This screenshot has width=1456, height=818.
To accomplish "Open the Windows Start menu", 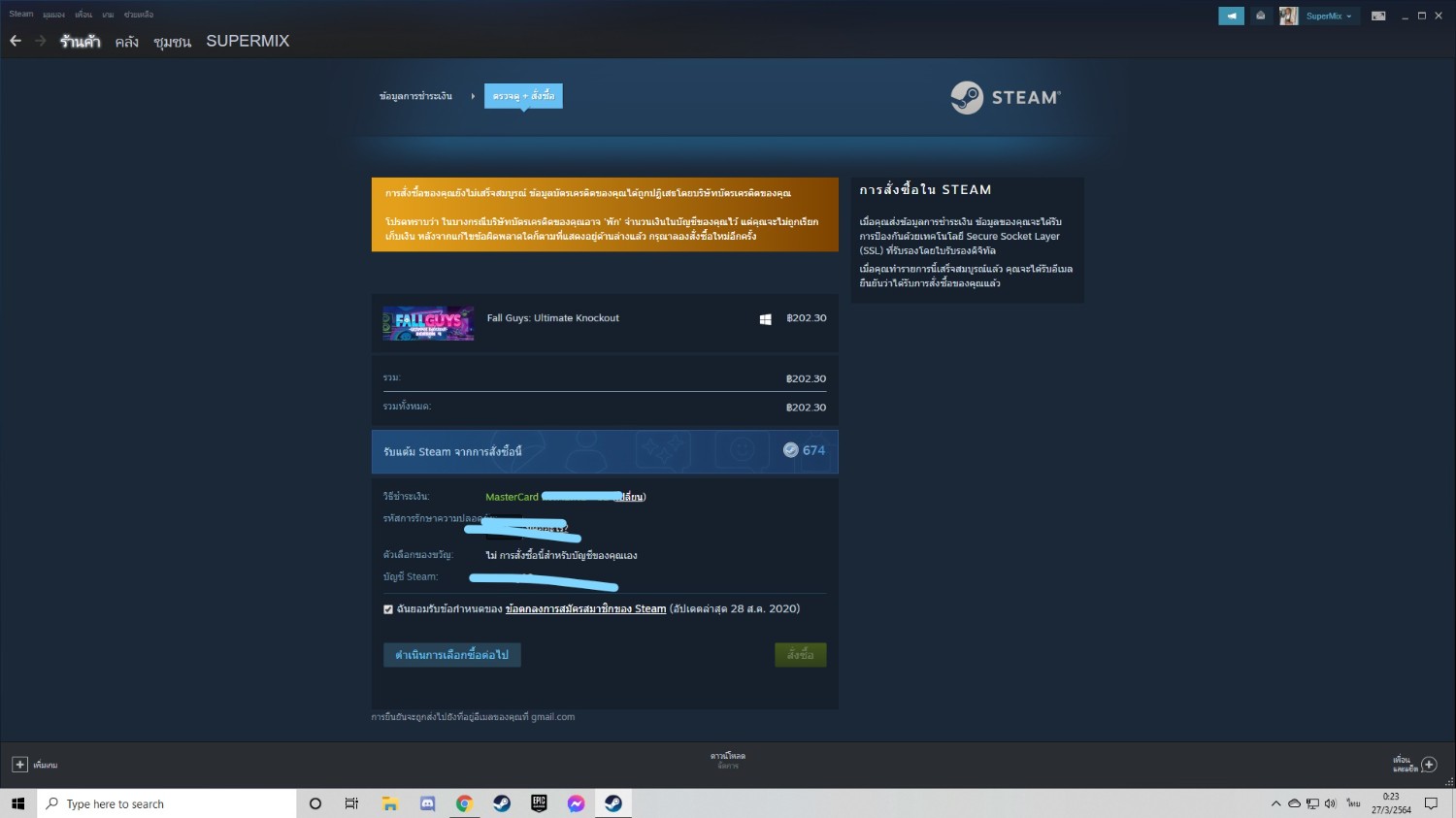I will coord(17,803).
